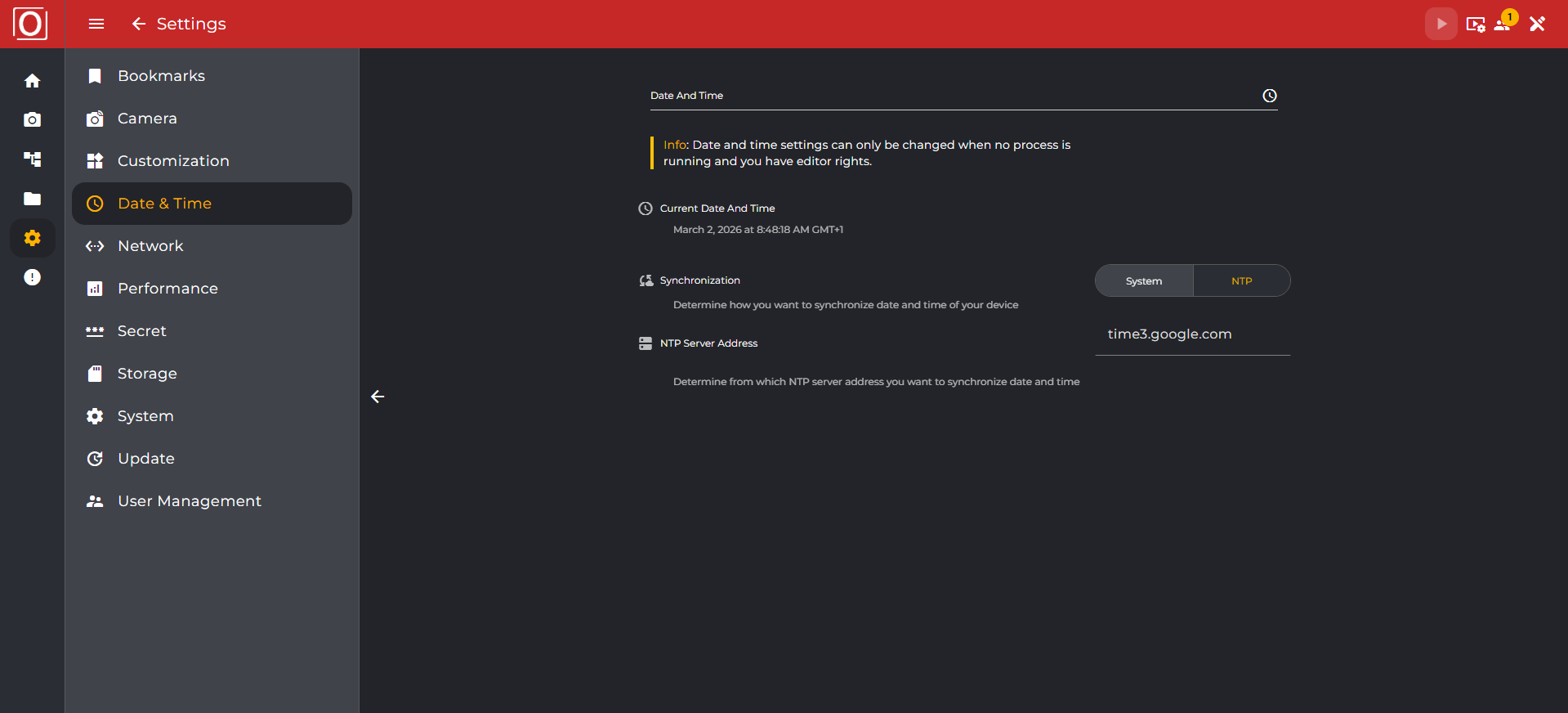Click the clock icon in the Date And Time header
Viewport: 1568px width, 713px height.
1269,96
